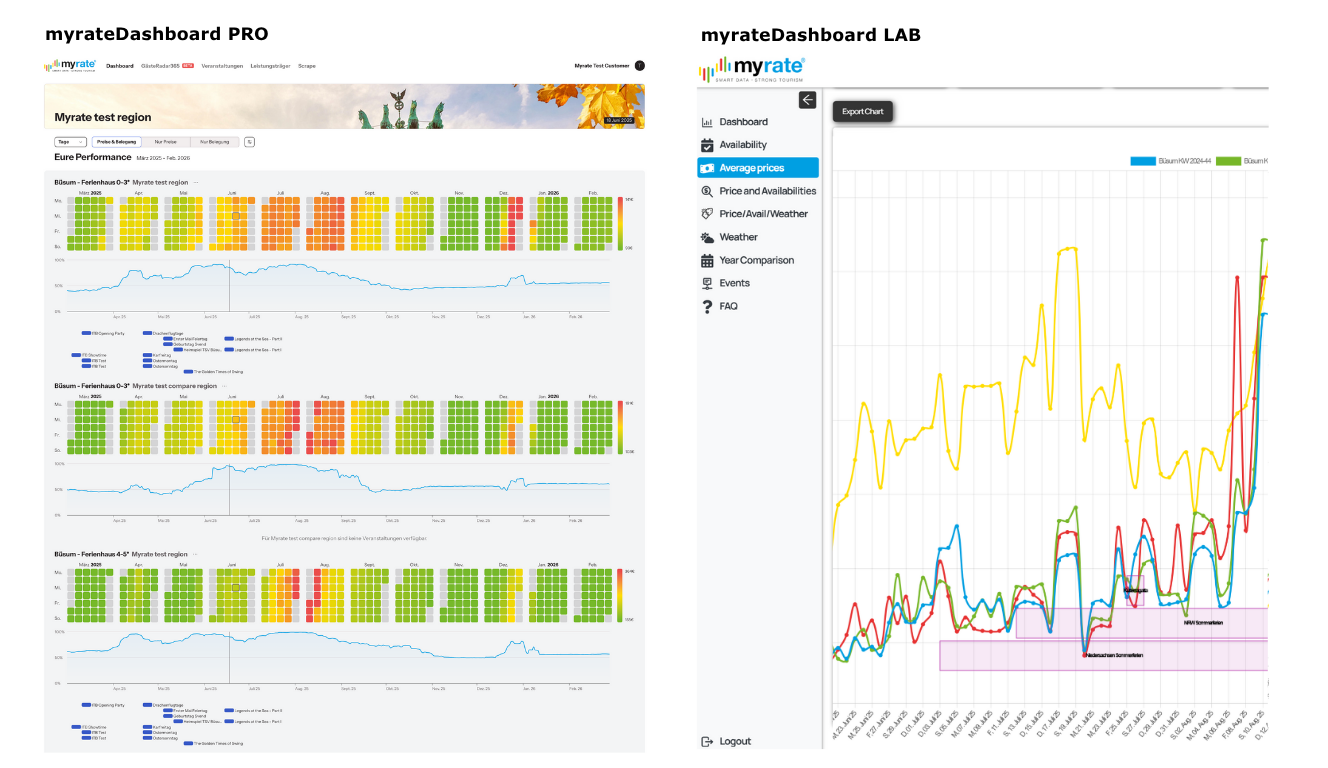The width and height of the screenshot is (1328, 768).
Task: Expand options next to Büsum Ferienhaus 4-5* title
Action: 196,554
